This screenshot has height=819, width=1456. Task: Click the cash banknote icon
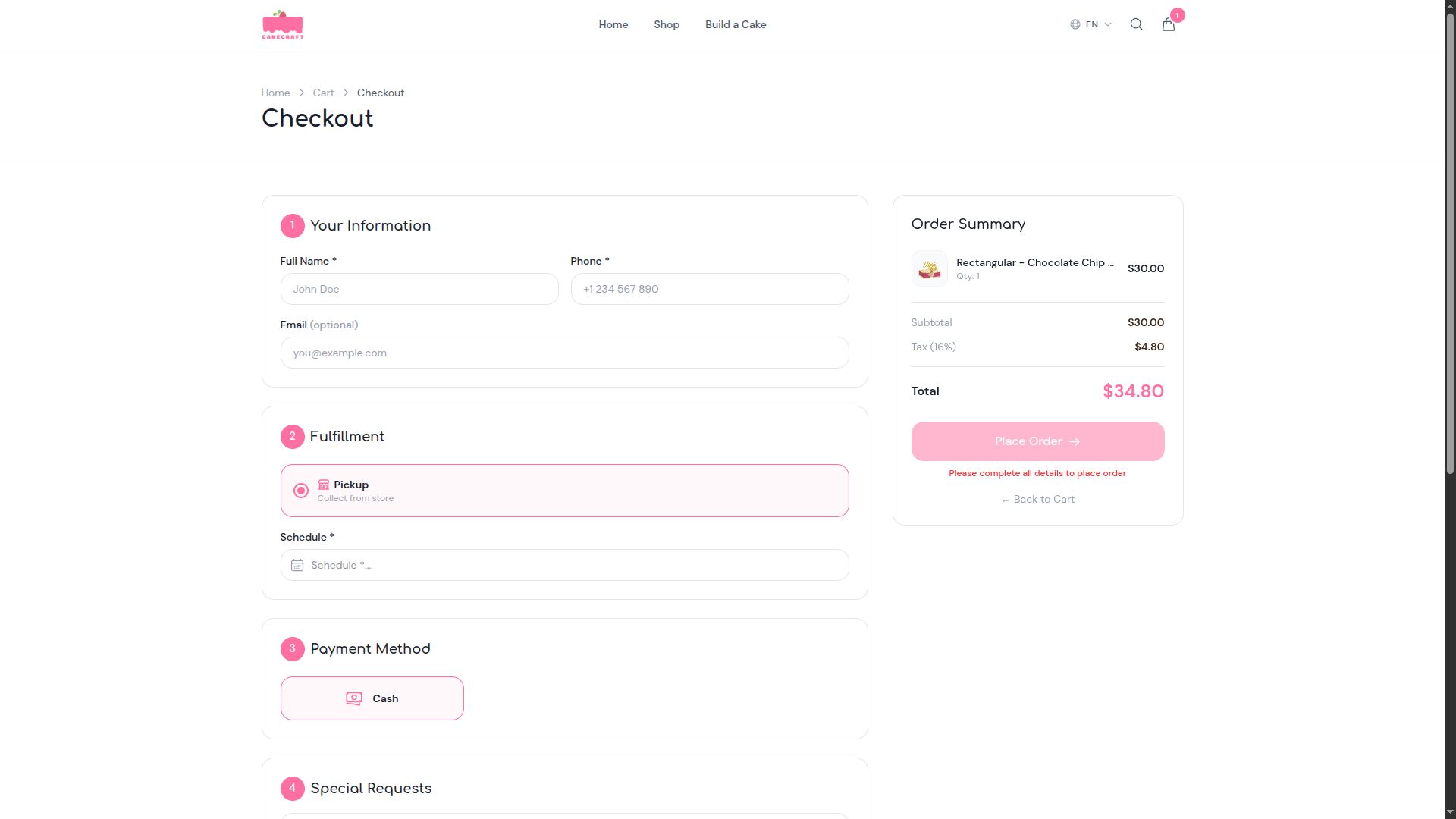pos(354,698)
